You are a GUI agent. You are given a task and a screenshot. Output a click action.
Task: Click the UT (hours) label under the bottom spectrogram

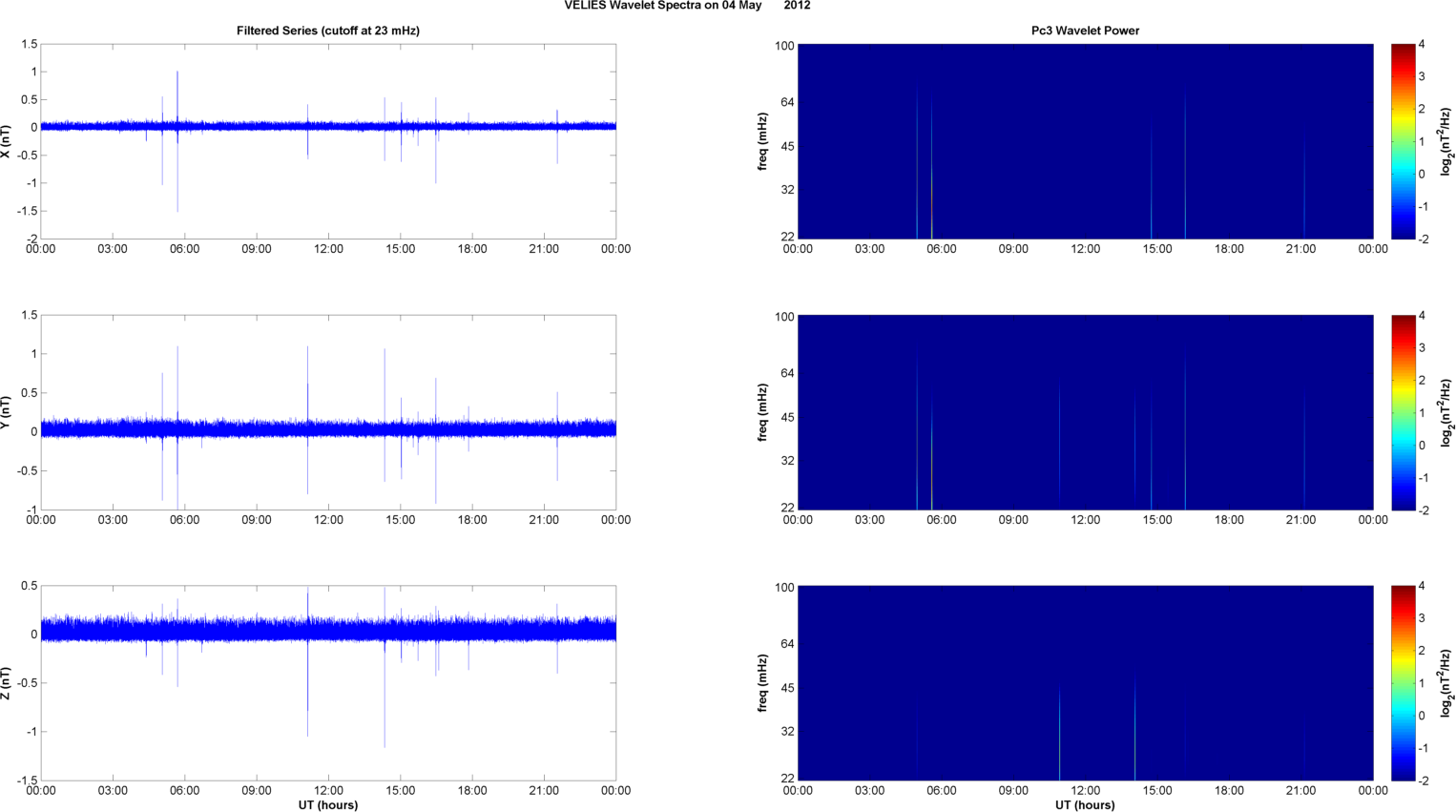(x=1085, y=805)
